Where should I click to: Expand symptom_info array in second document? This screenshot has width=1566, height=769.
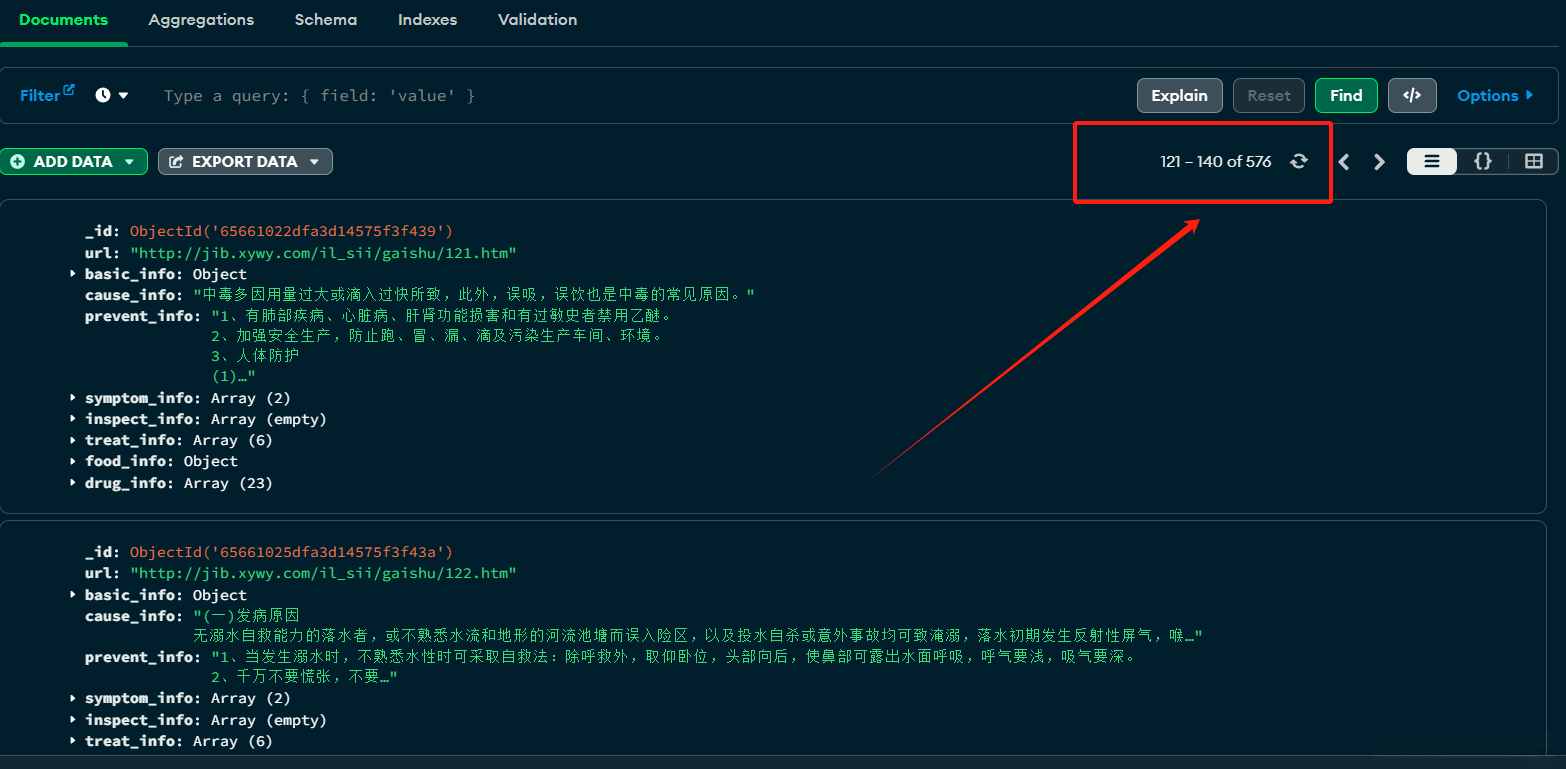[x=73, y=698]
